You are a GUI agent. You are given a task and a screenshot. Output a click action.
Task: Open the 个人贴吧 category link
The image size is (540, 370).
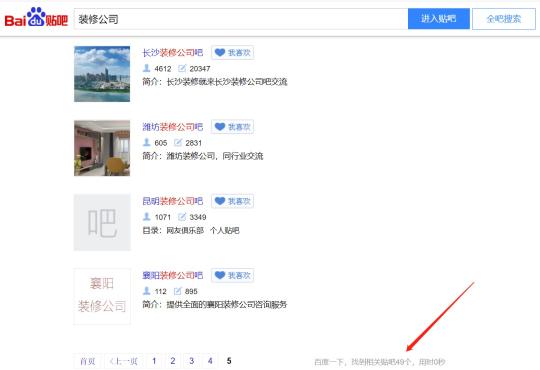tap(225, 230)
